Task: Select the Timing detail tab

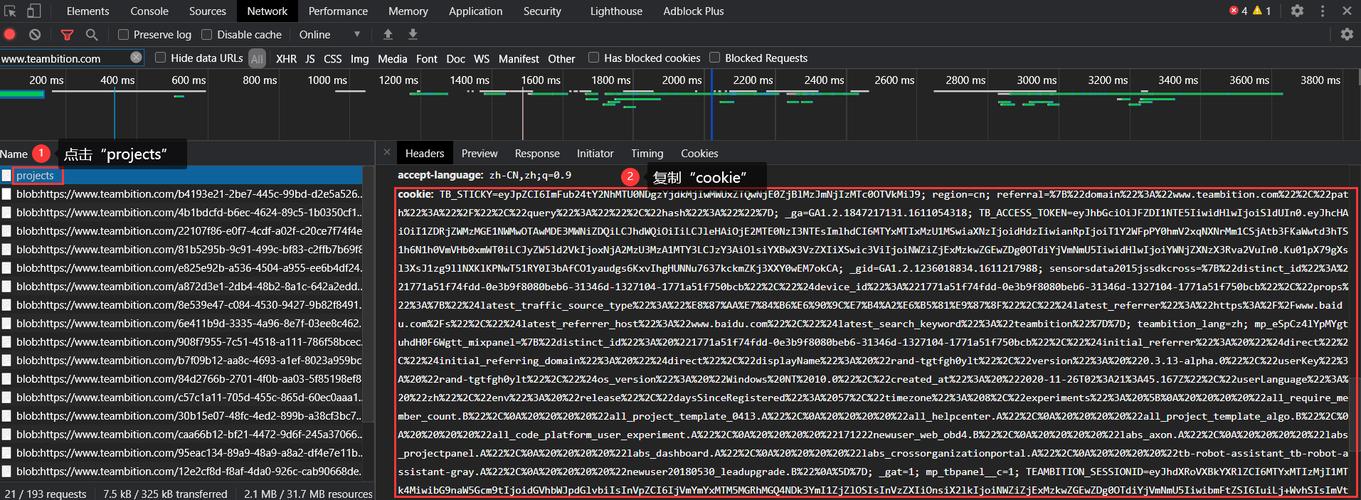Action: tap(647, 153)
